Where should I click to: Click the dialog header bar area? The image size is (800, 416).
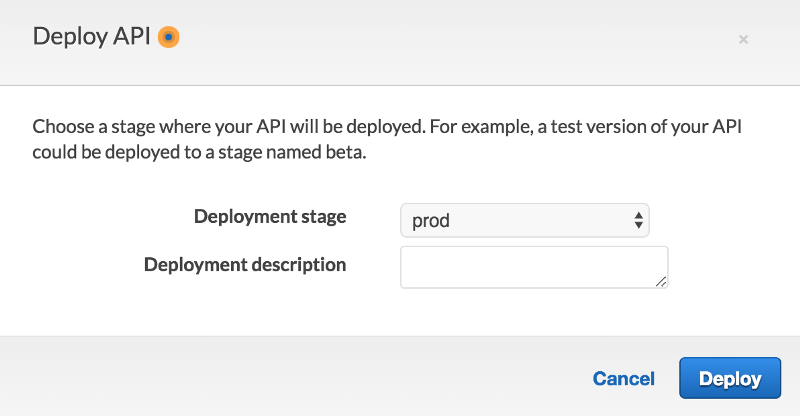(400, 42)
